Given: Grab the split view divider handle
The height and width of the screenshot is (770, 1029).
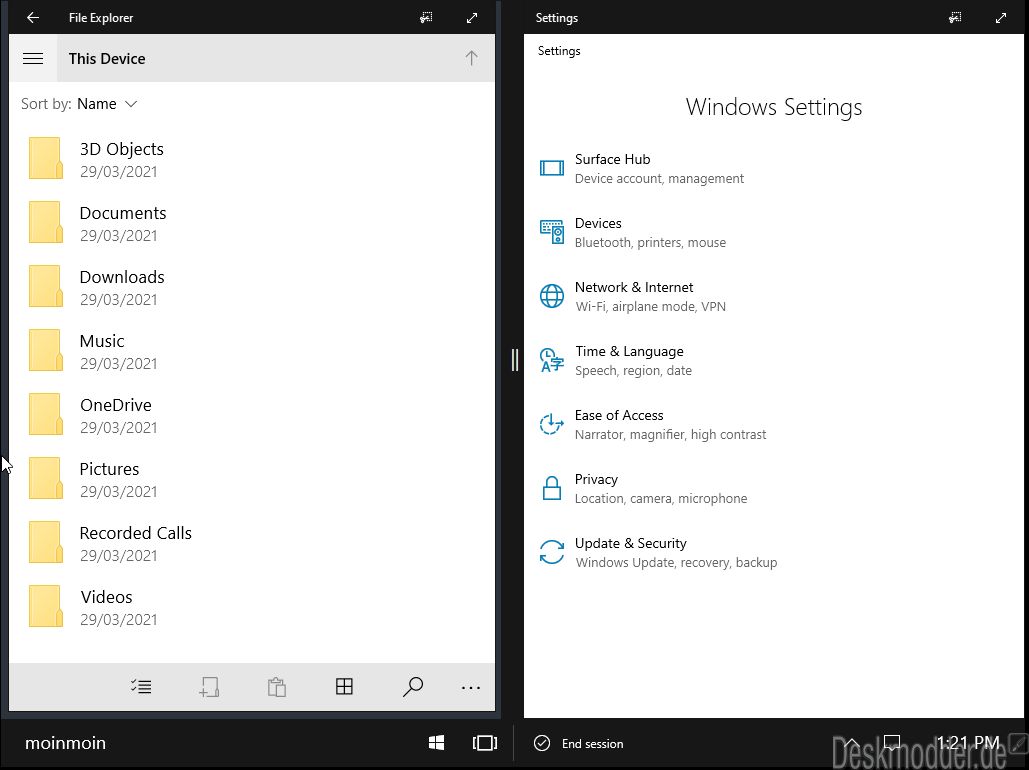Looking at the screenshot, I should click(x=515, y=360).
